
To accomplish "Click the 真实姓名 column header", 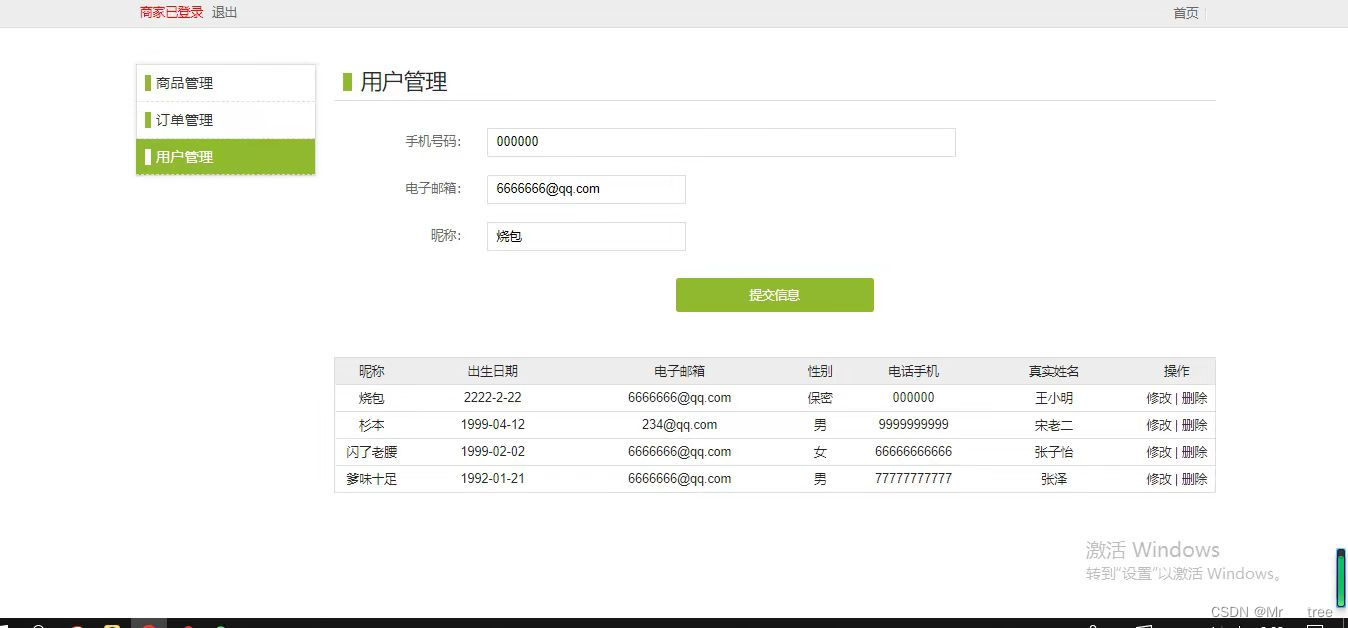I will click(1054, 371).
